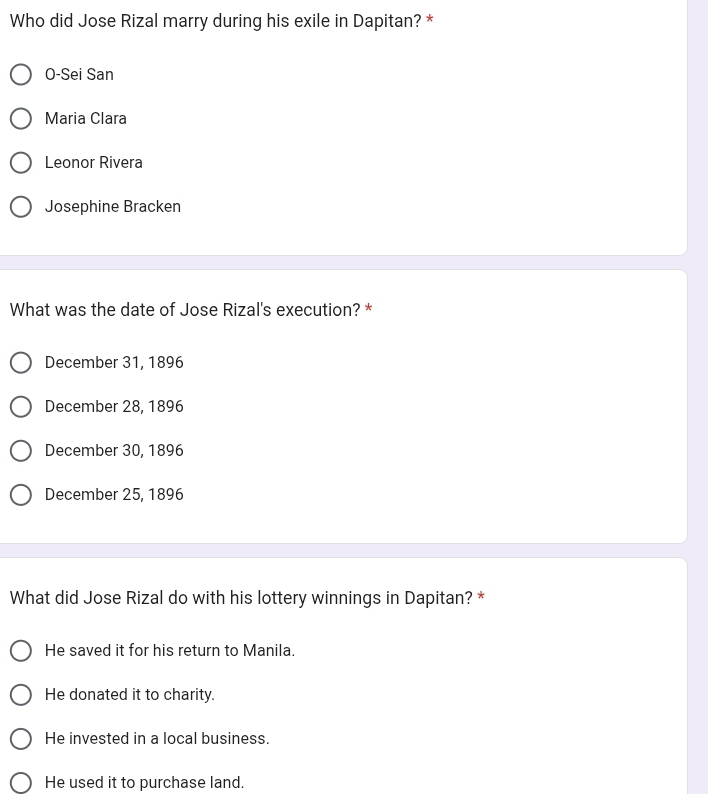Pick Leonor Rivera as answer
708x794 pixels.
[21, 163]
